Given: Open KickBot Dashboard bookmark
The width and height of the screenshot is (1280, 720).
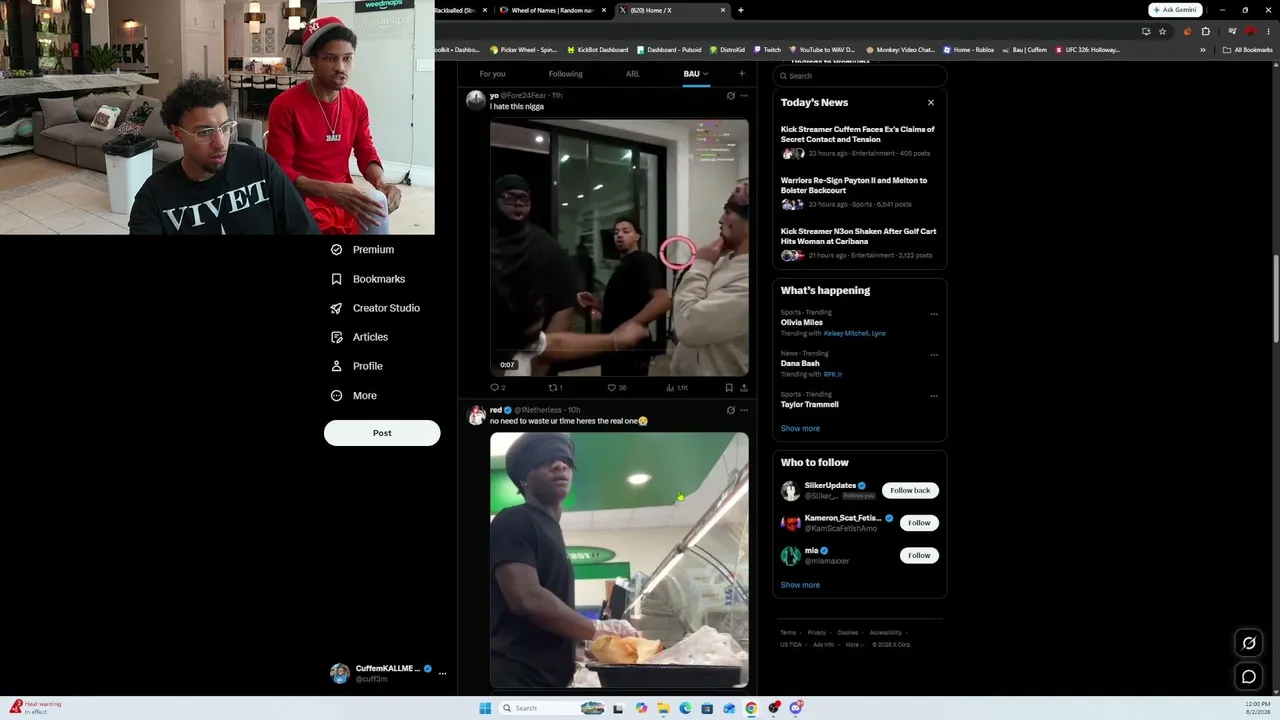Looking at the screenshot, I should click(598, 50).
